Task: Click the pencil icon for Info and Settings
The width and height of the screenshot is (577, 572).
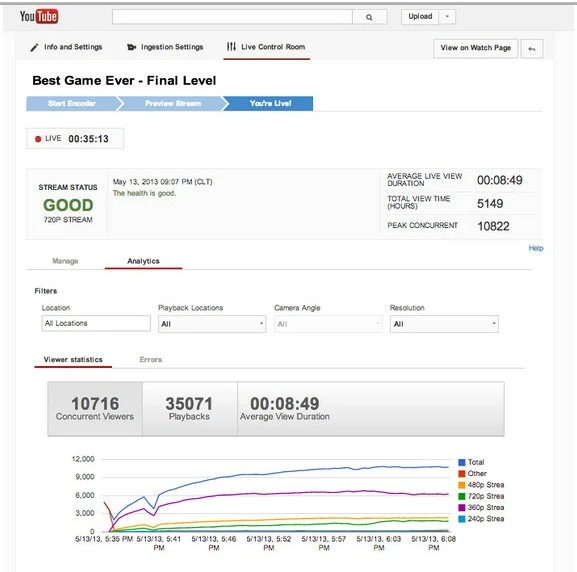Action: click(x=34, y=47)
